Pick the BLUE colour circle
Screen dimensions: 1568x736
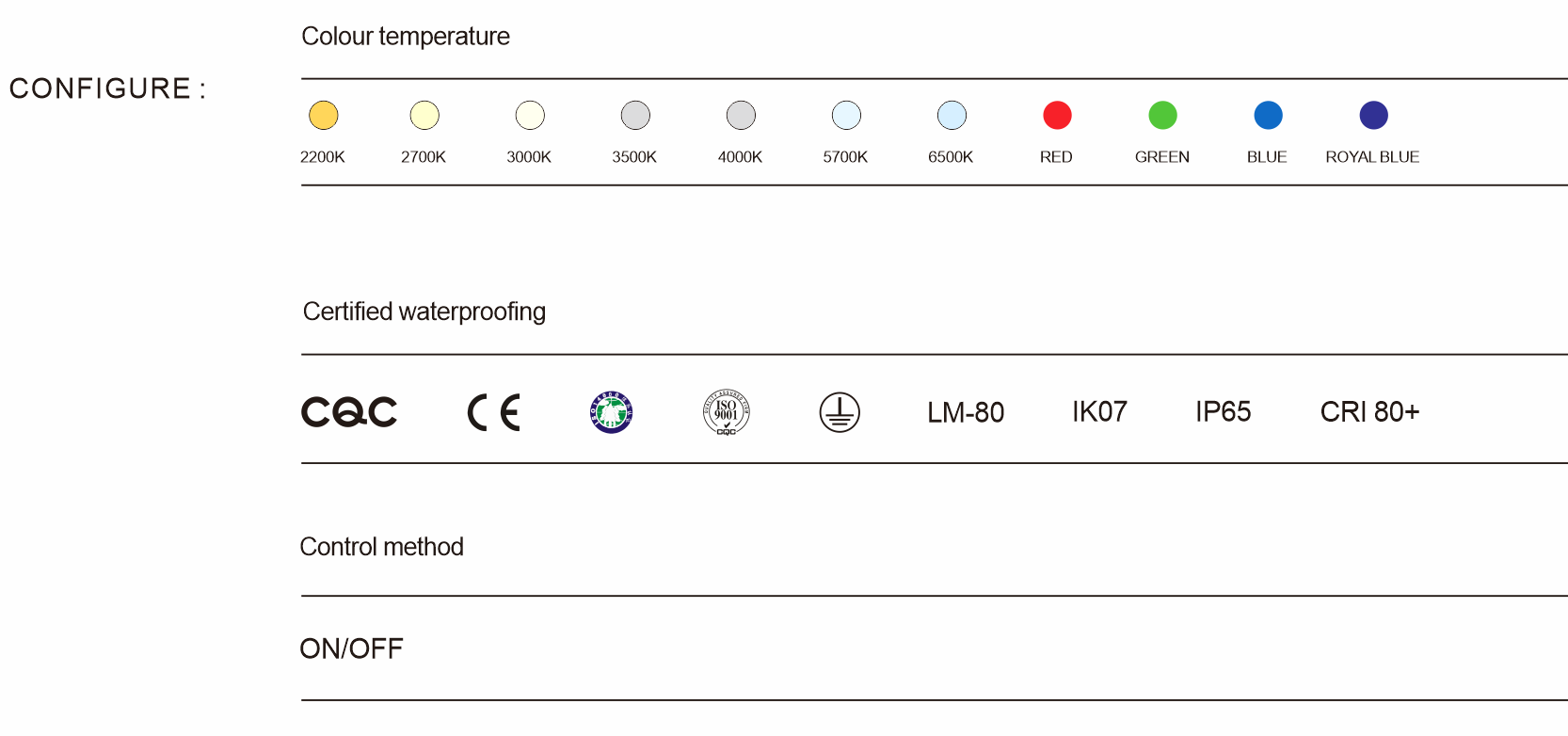tap(1268, 115)
